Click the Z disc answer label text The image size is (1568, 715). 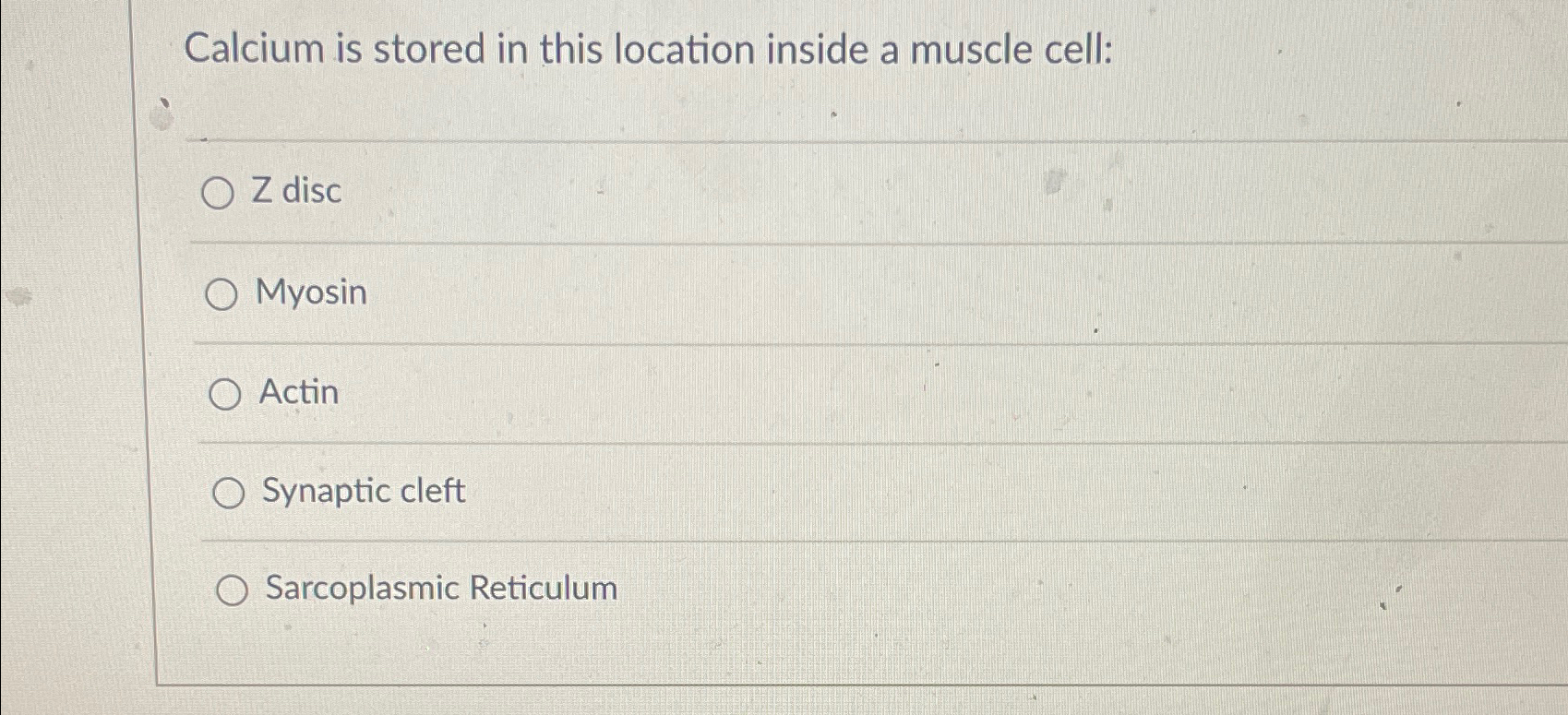click(x=296, y=192)
